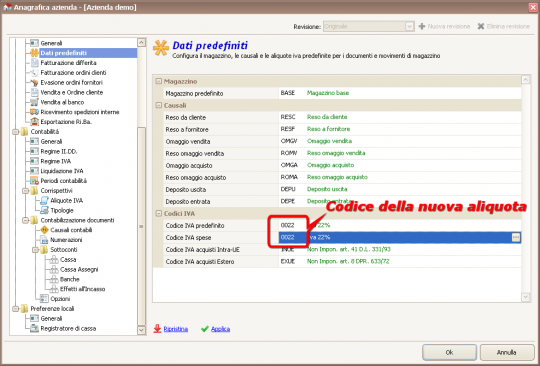Click the Dati predefiniti star icon in tree
The height and width of the screenshot is (366, 540).
point(34,53)
